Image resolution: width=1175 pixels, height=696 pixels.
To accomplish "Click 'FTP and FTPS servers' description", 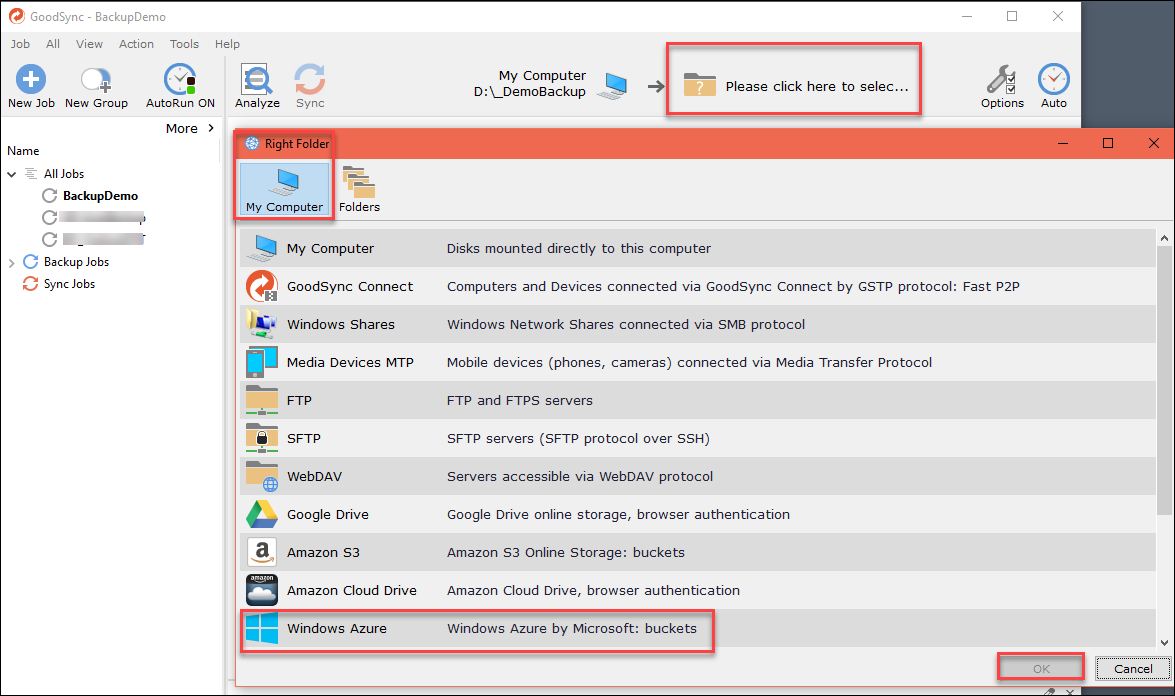I will 519,400.
